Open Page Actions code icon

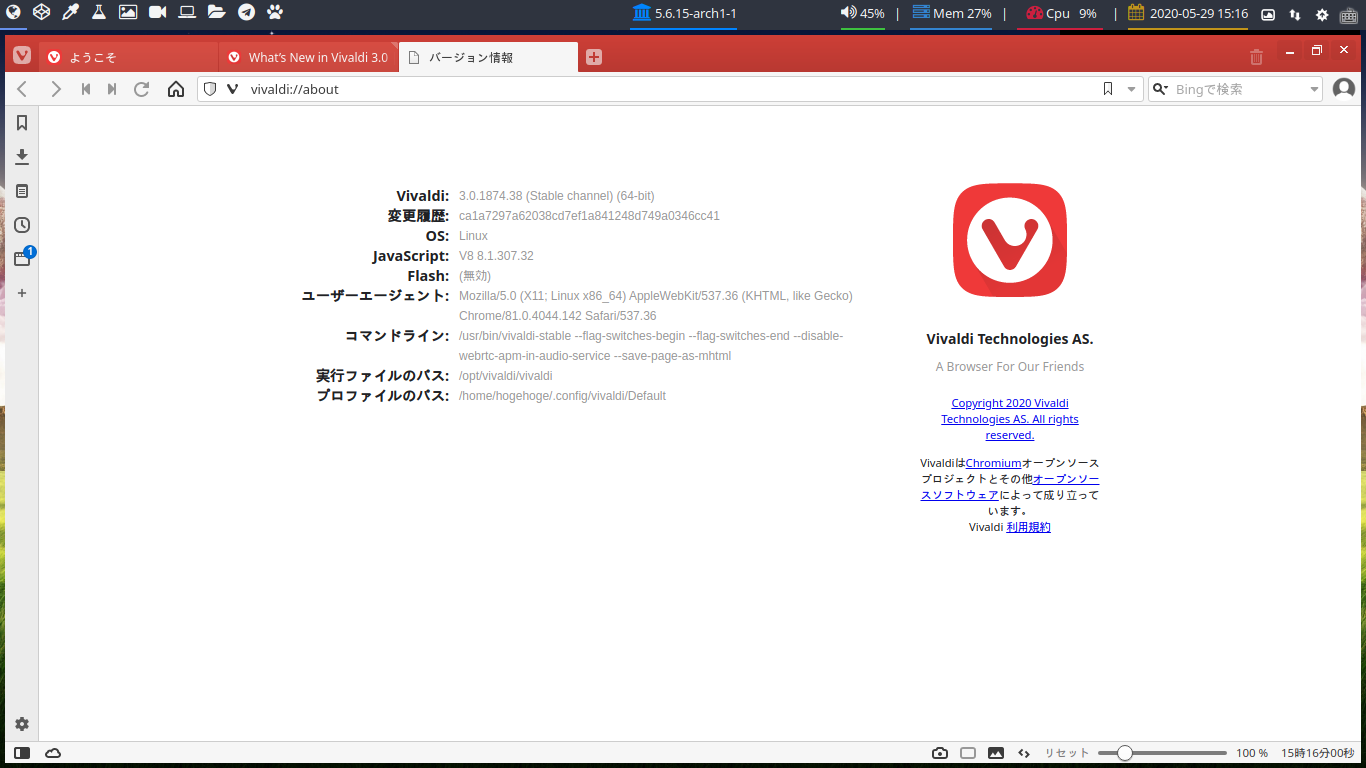(x=1024, y=753)
